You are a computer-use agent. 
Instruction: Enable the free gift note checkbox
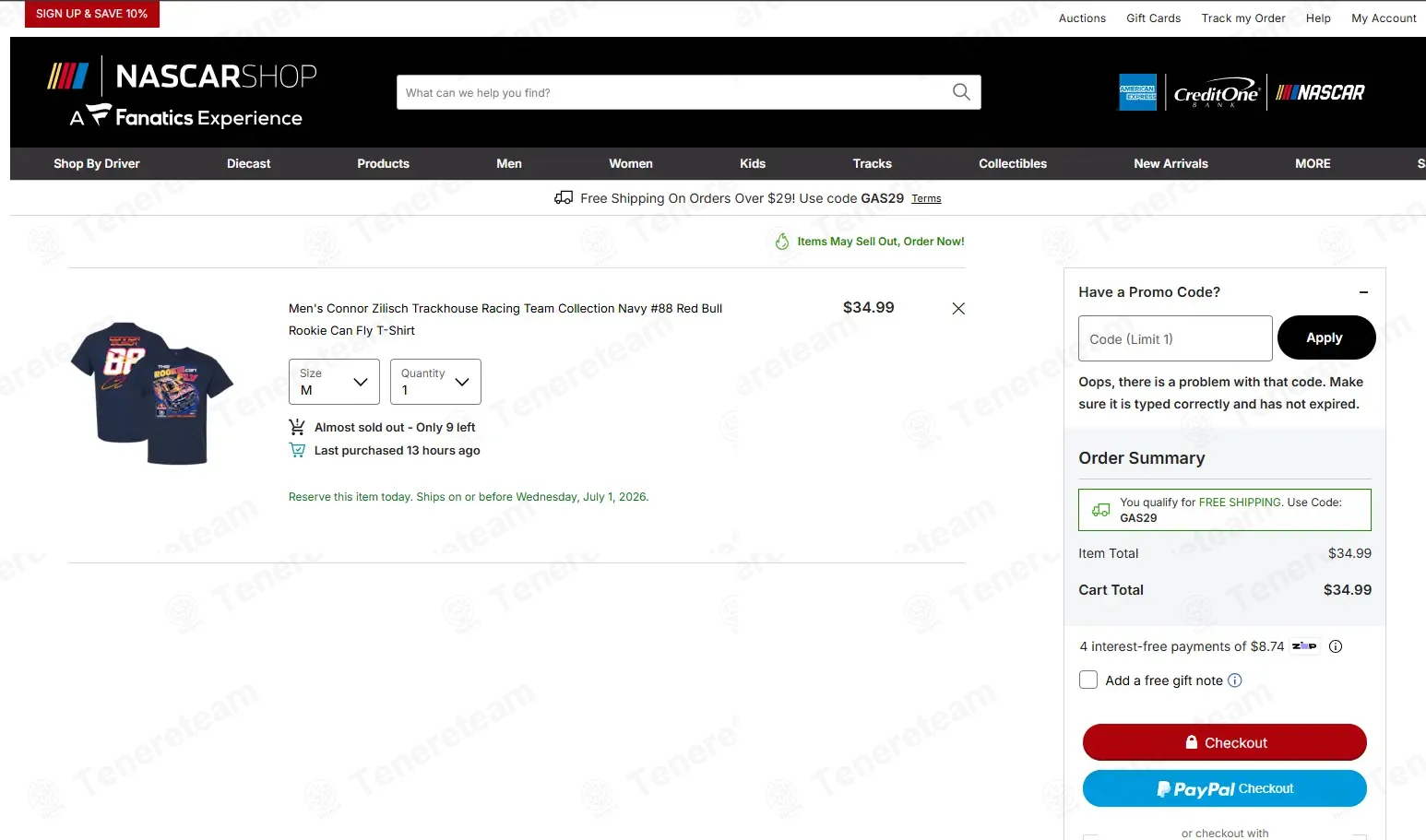pyautogui.click(x=1088, y=680)
